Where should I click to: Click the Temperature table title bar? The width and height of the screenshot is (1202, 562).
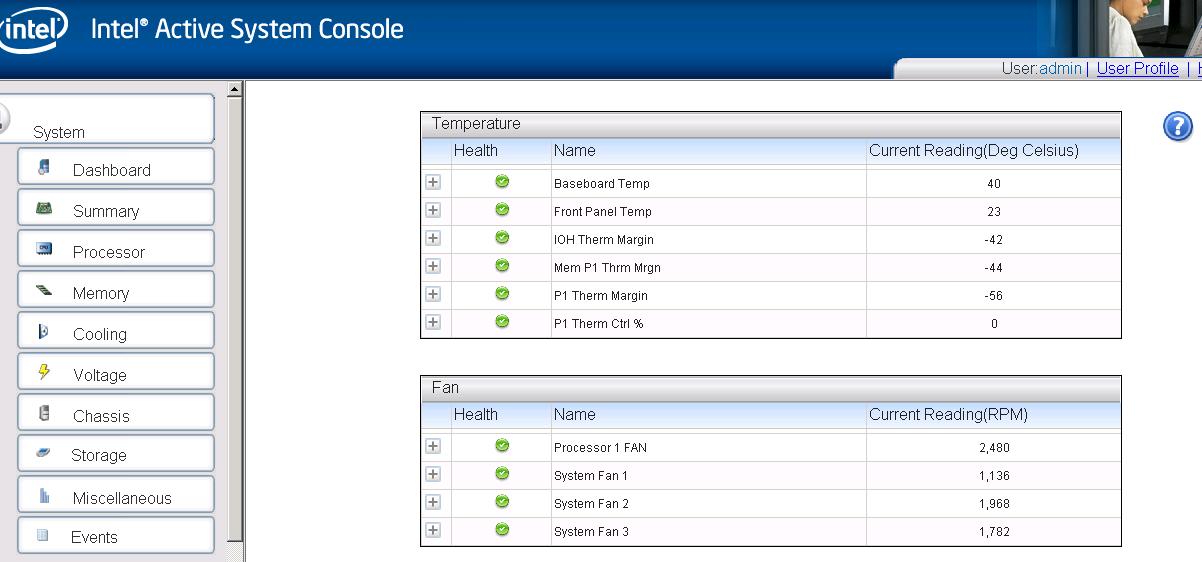coord(771,124)
